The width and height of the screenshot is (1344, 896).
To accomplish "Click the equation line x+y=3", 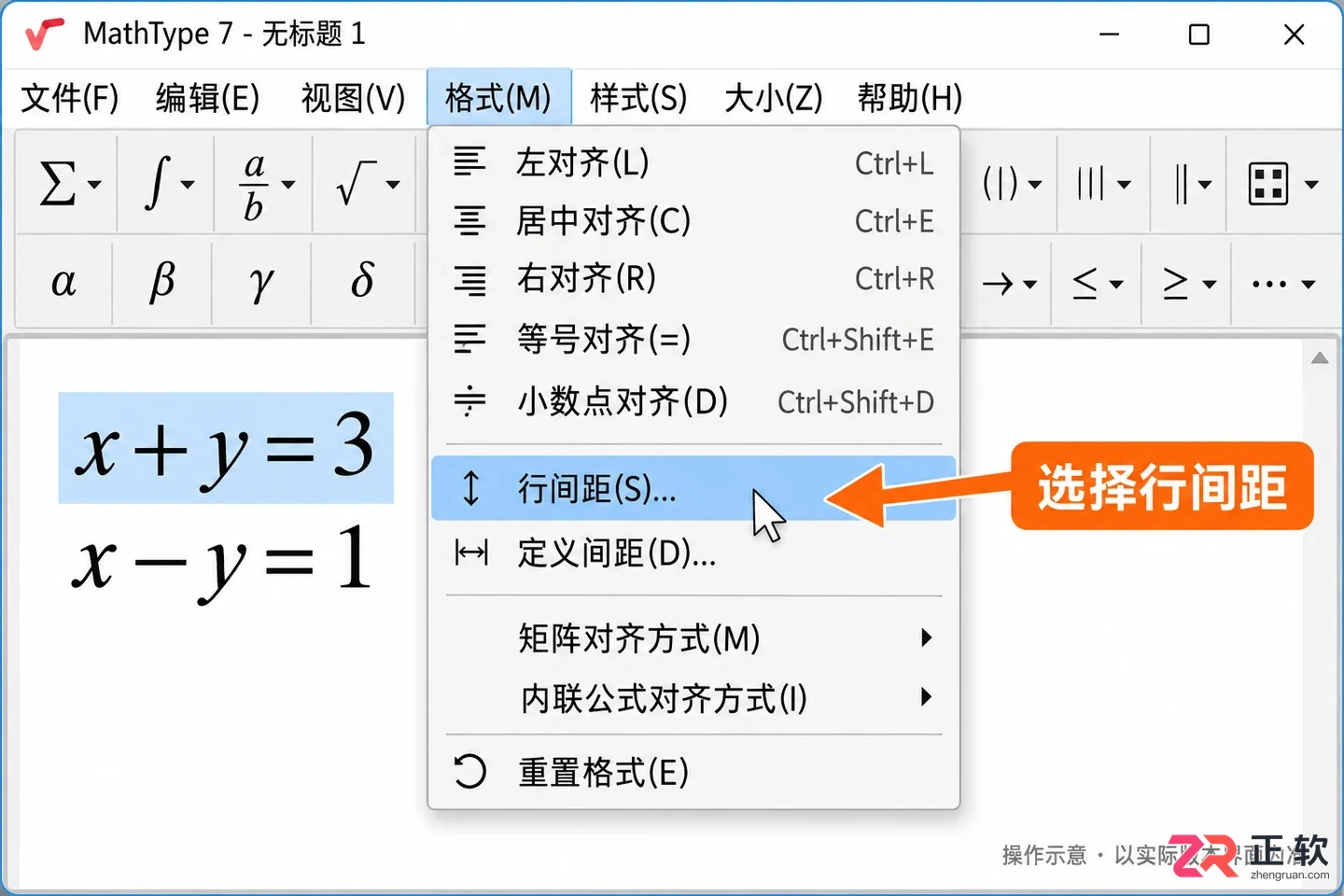I will click(x=226, y=448).
